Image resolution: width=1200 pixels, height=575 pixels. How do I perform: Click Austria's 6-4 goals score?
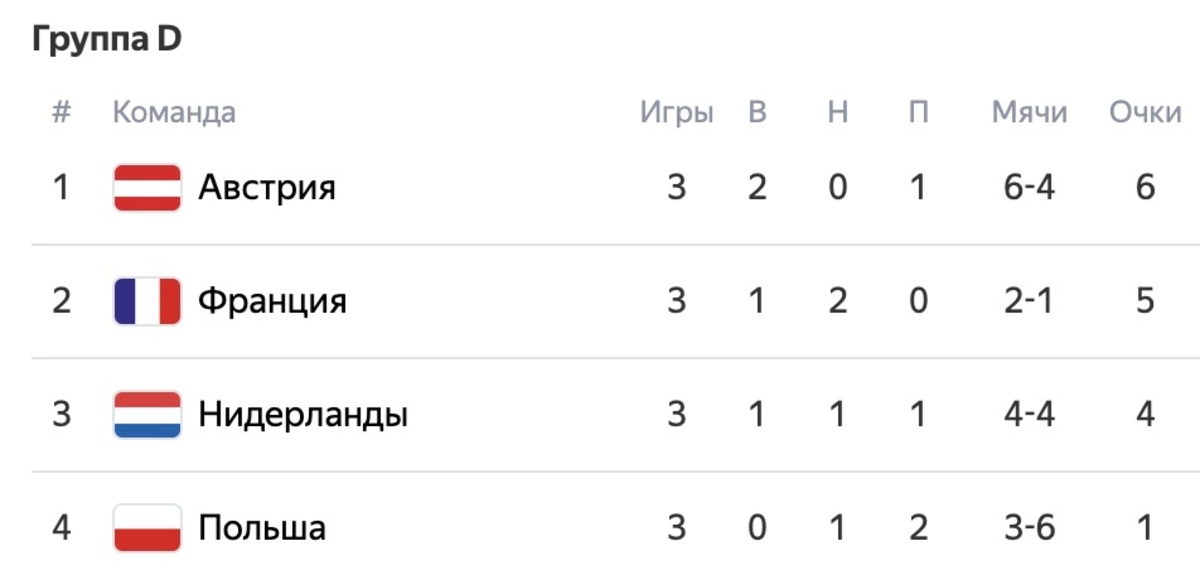click(x=1030, y=188)
